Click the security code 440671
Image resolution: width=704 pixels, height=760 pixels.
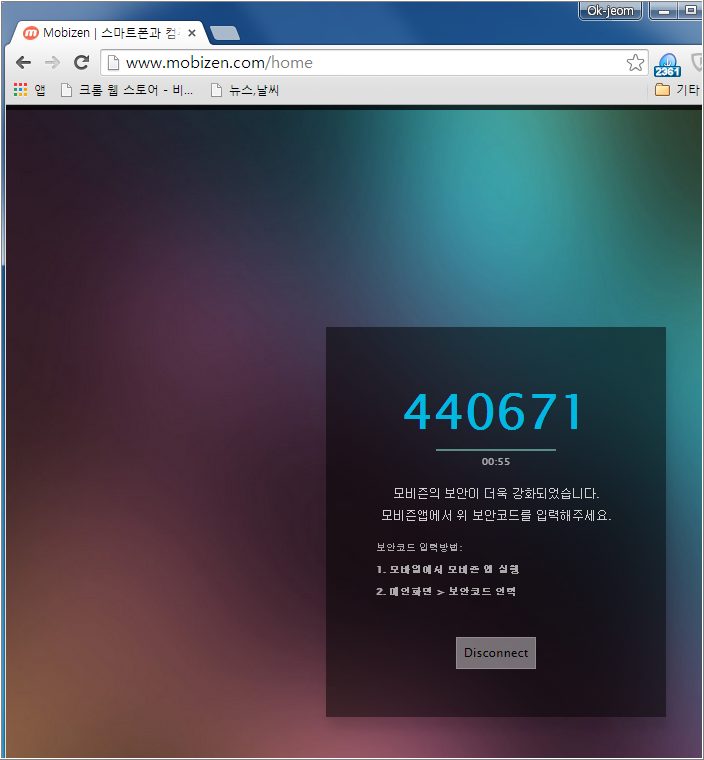click(x=493, y=412)
